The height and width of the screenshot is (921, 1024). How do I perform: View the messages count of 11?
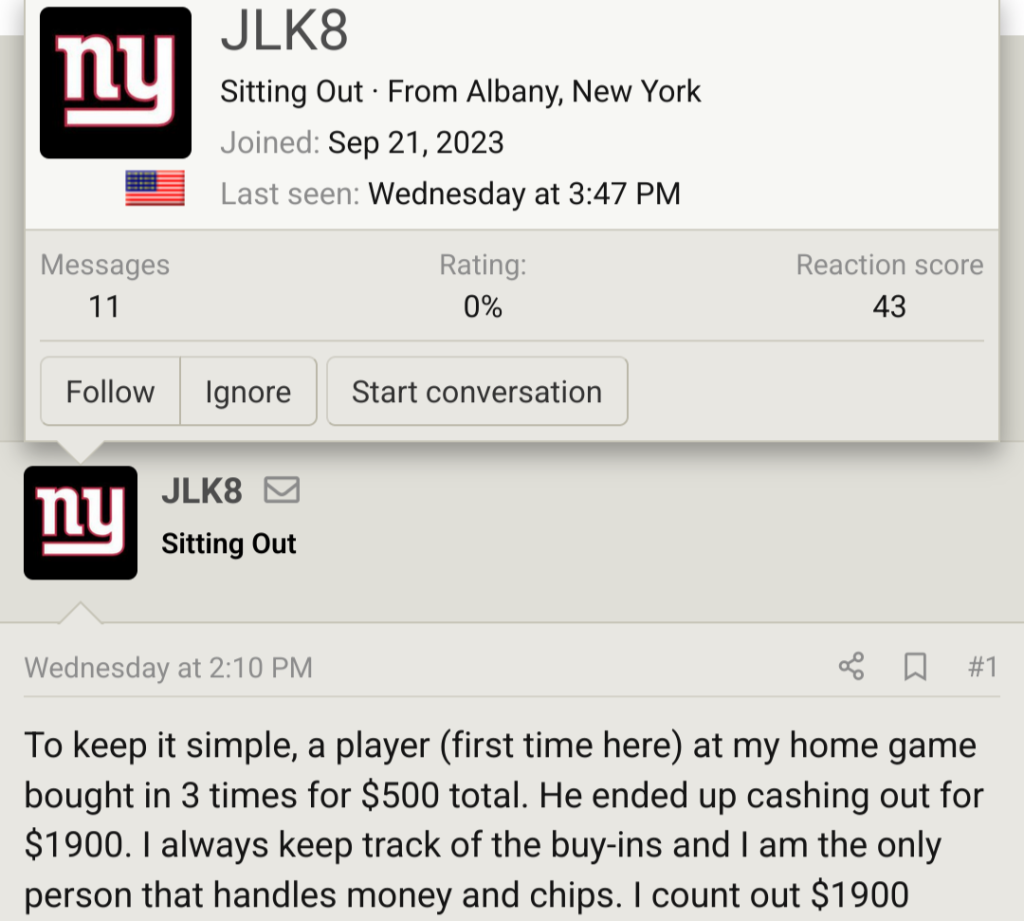[x=104, y=306]
